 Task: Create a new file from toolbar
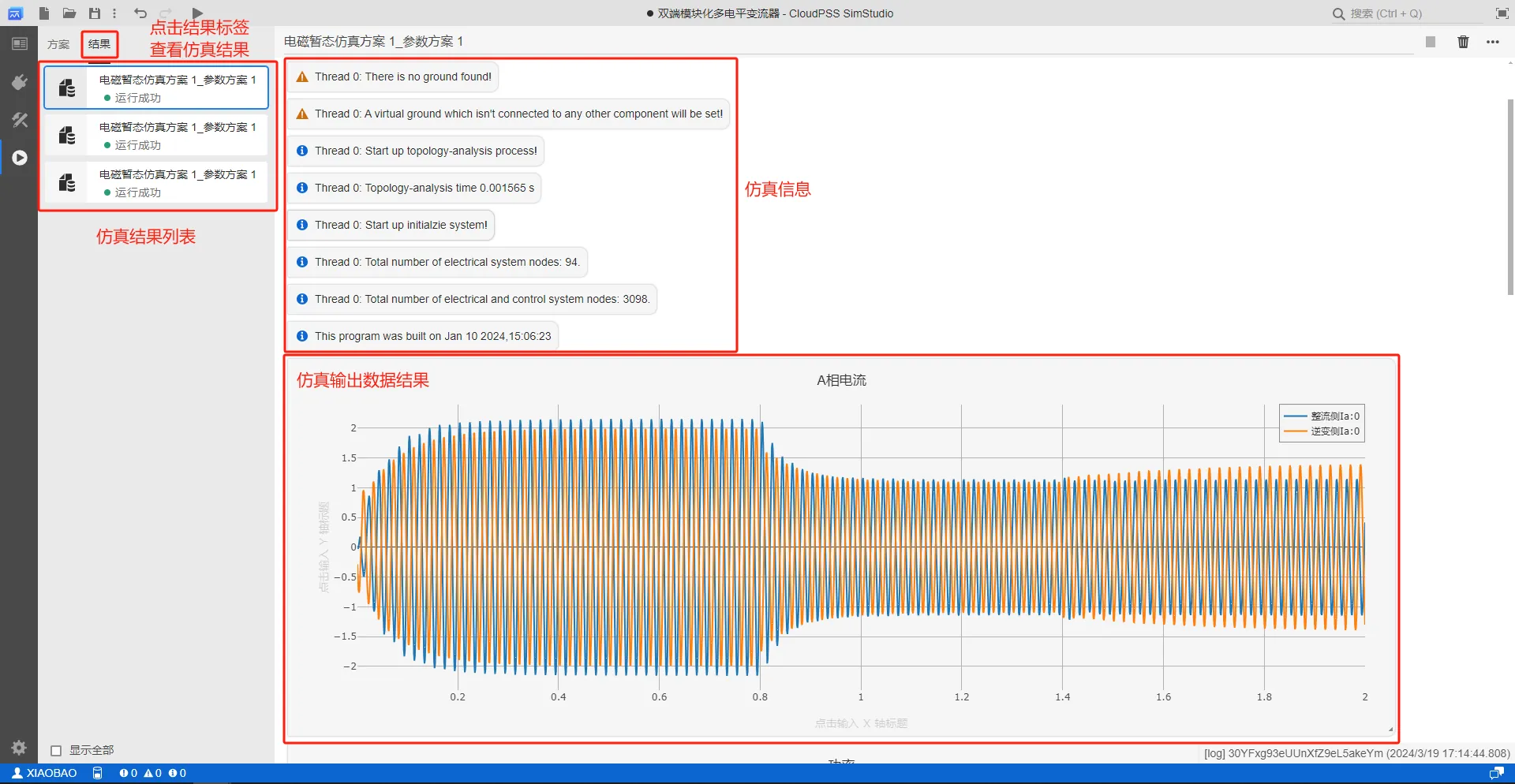coord(44,13)
